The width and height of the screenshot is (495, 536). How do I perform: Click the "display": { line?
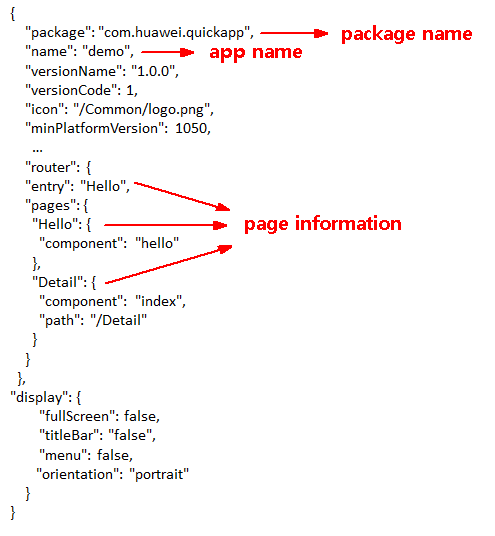pos(45,398)
